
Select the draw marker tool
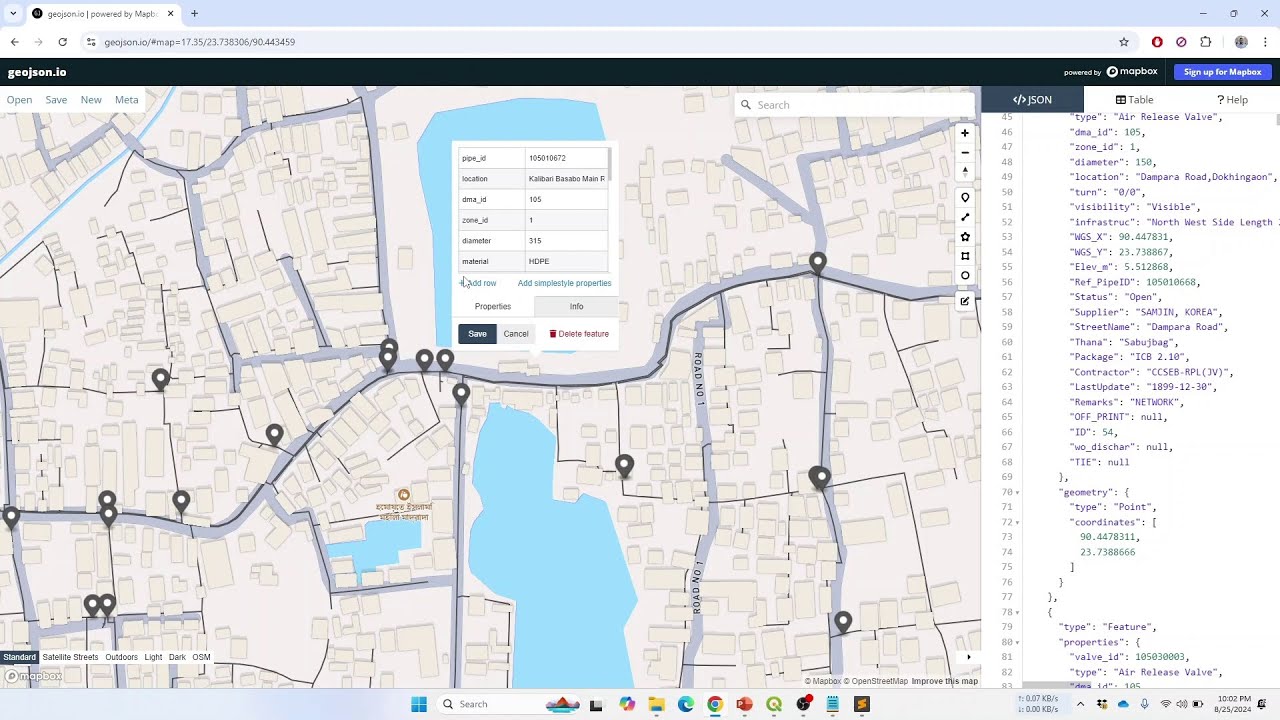pos(965,198)
